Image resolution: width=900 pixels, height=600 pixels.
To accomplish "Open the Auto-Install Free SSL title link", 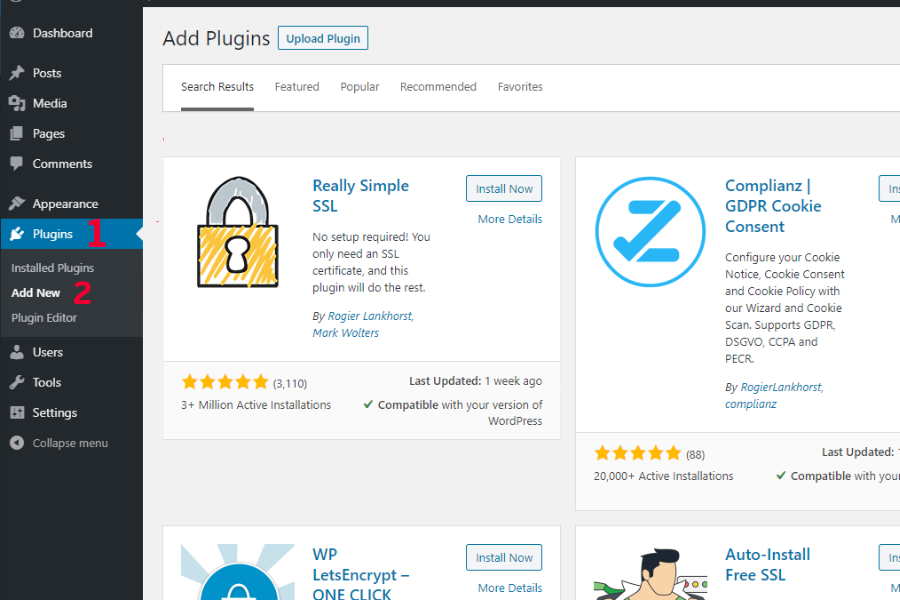I will pos(767,565).
